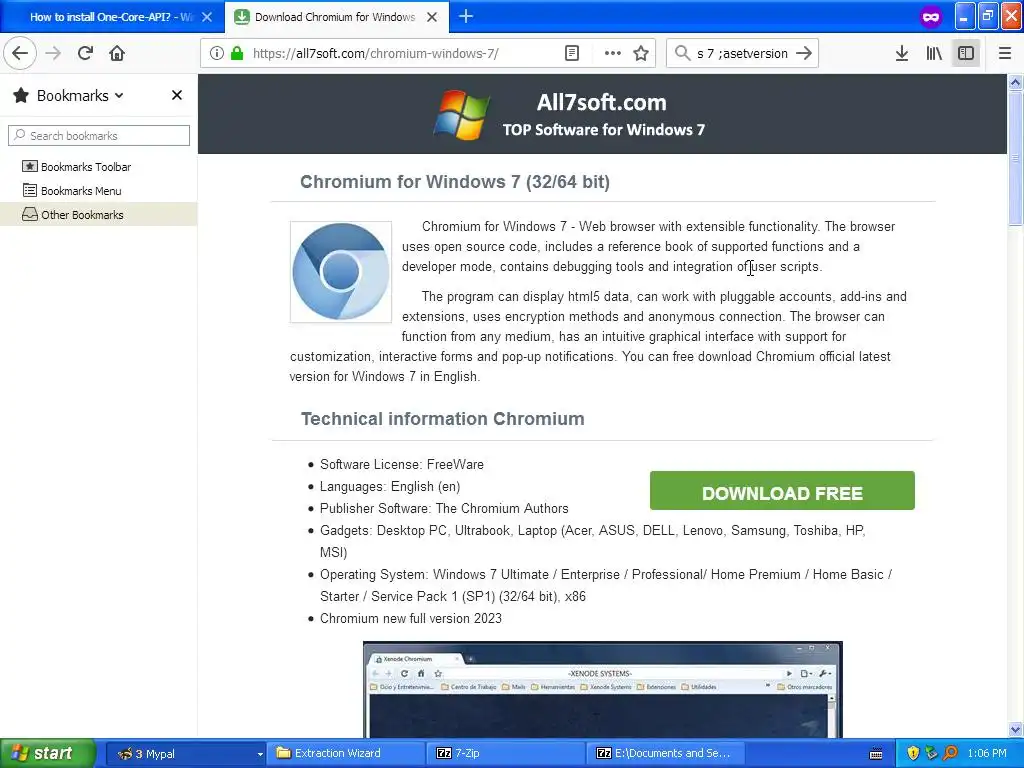Toggle reader view in address bar
Screen dimensions: 1024x768
(571, 54)
